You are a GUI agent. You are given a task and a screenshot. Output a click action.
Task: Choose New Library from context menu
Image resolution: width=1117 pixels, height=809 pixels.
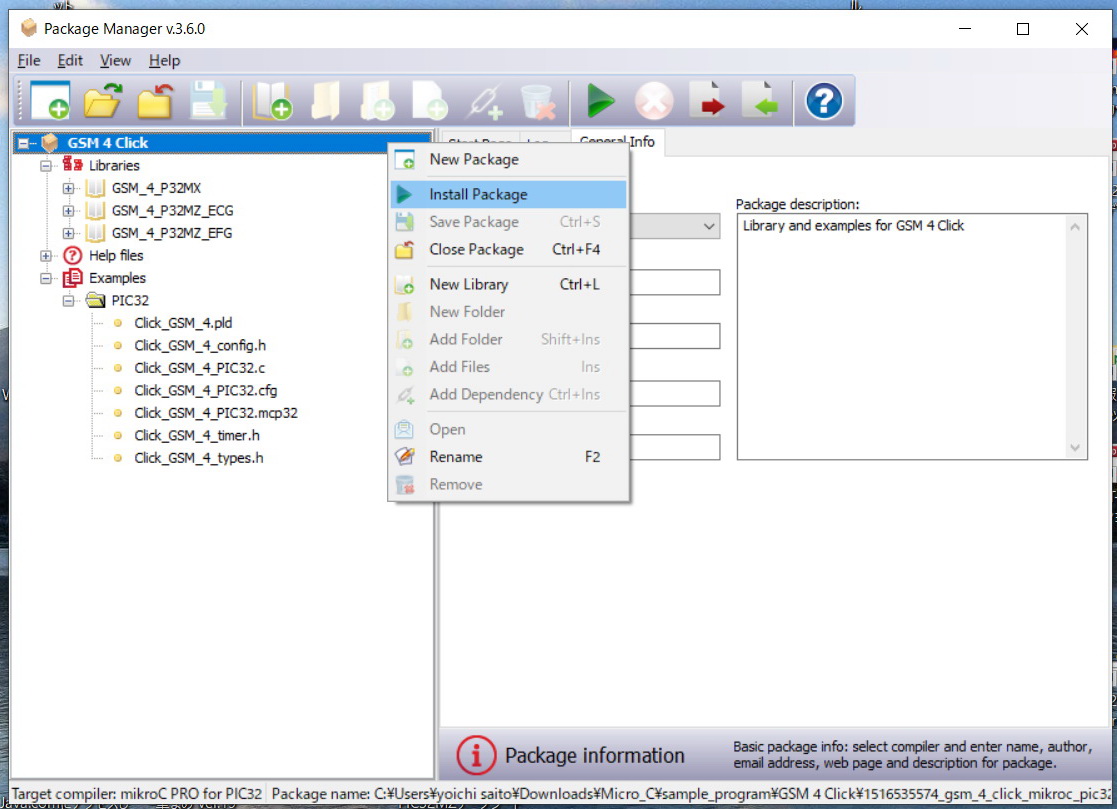pyautogui.click(x=509, y=284)
